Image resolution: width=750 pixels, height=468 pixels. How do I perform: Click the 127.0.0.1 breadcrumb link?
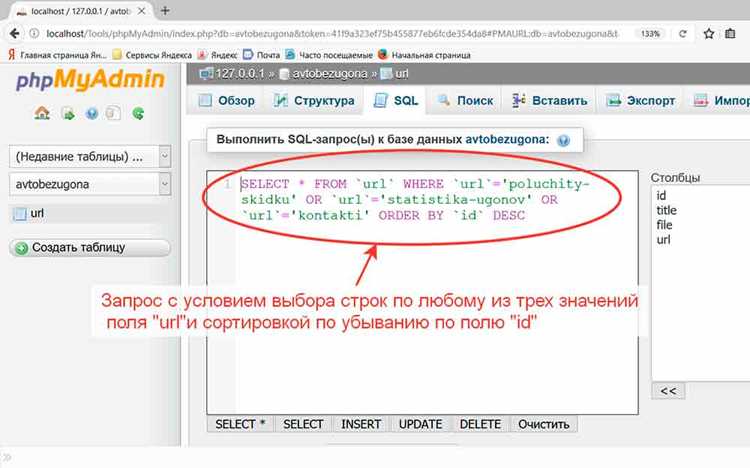pyautogui.click(x=240, y=74)
